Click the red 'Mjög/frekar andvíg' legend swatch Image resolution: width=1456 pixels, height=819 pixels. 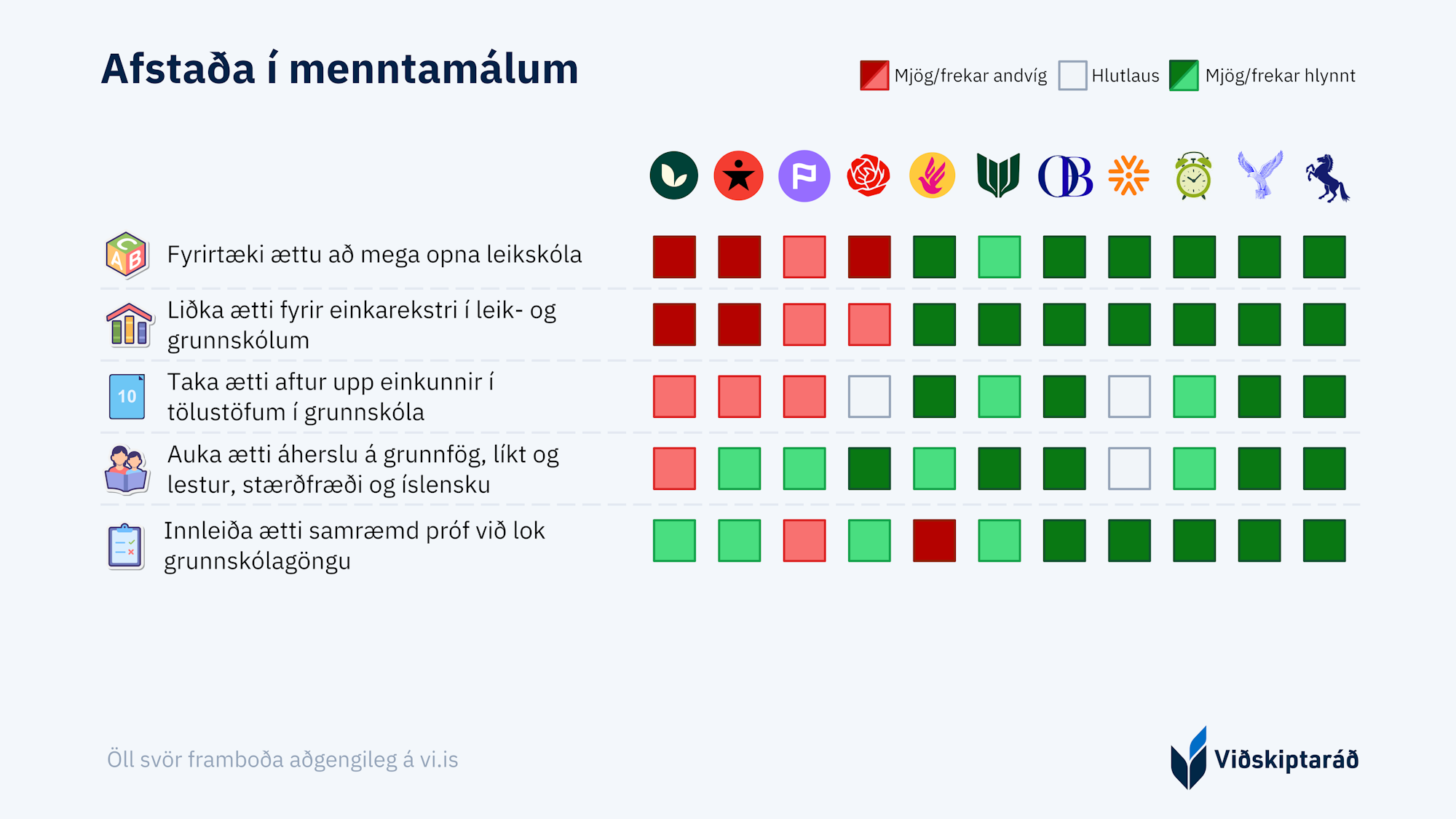[874, 76]
